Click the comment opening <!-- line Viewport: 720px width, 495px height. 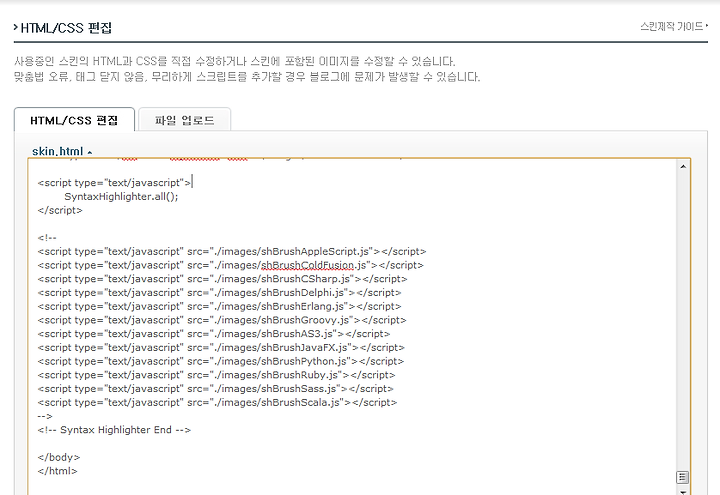pos(47,238)
